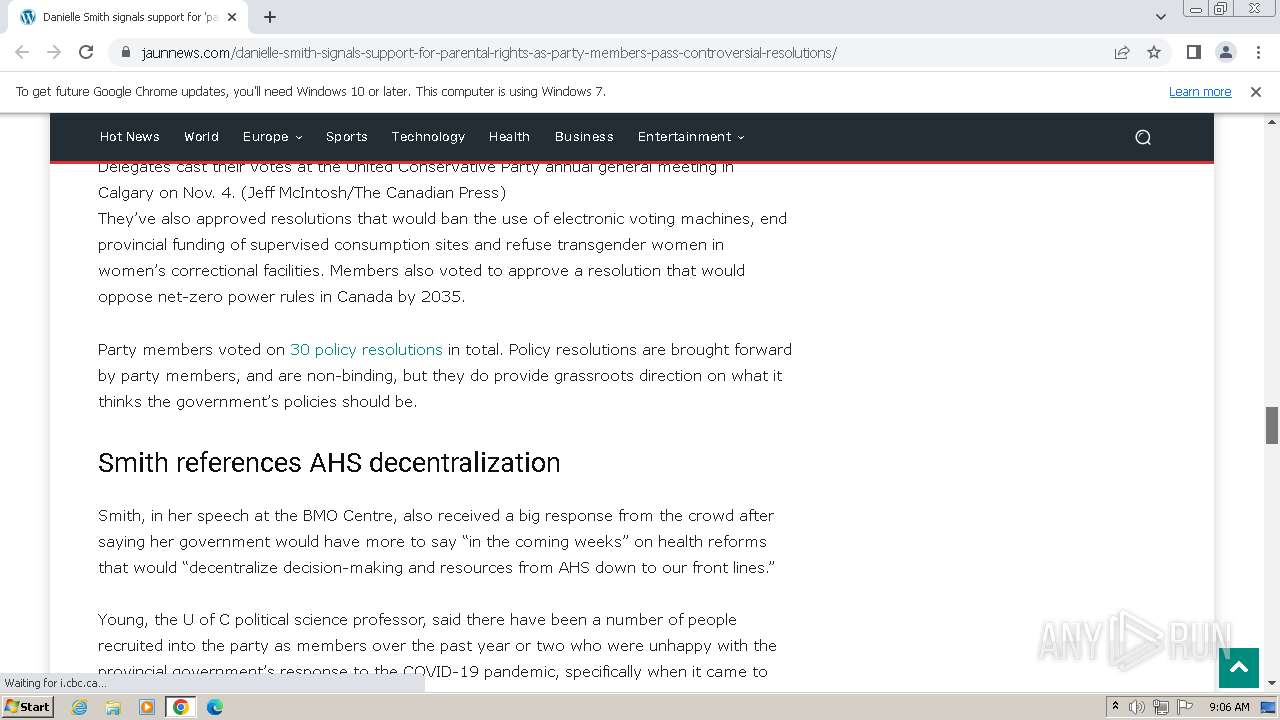Open File Explorer from taskbar
1280x720 pixels.
tap(113, 707)
